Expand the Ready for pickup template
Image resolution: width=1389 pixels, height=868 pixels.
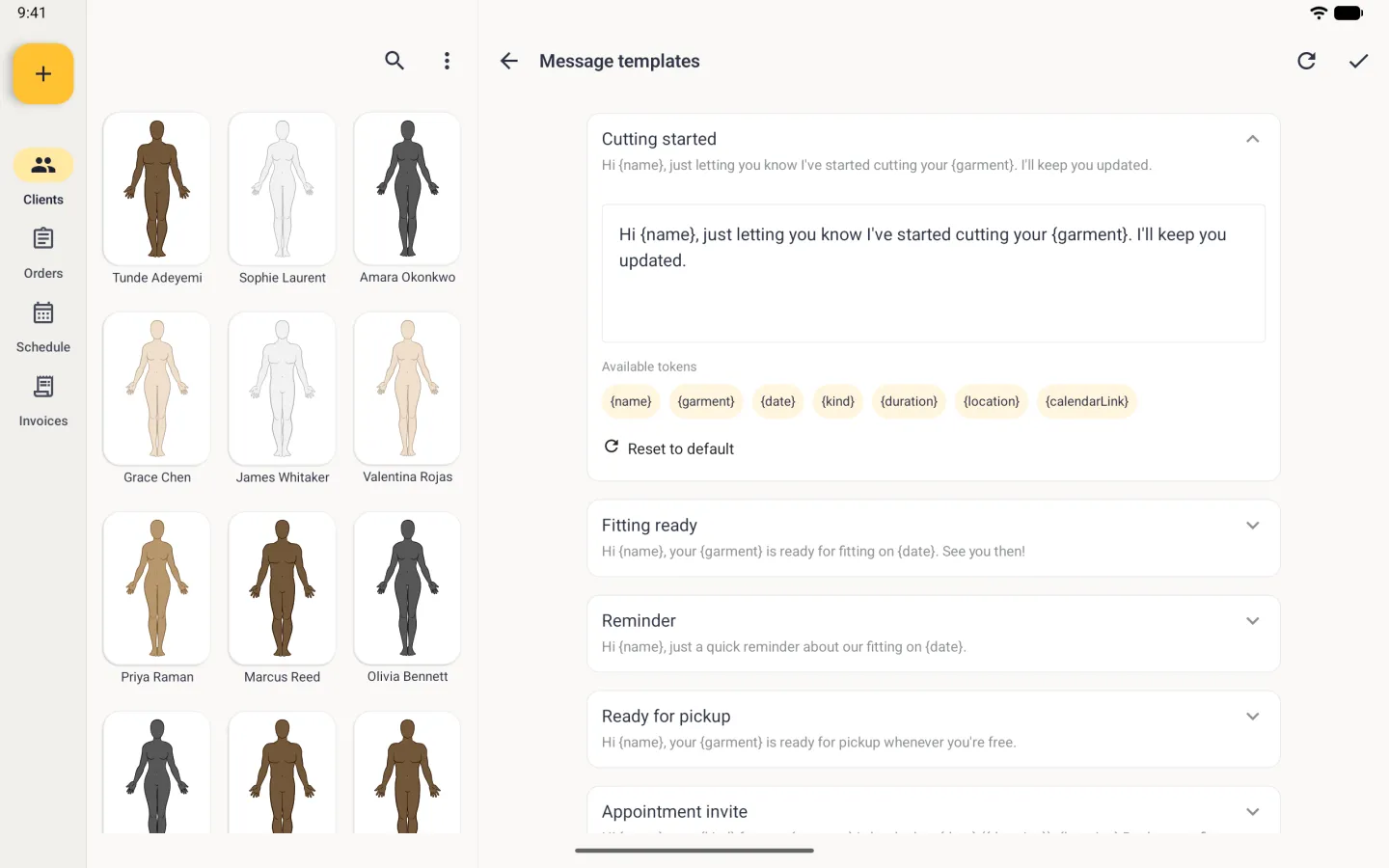[x=1252, y=717]
